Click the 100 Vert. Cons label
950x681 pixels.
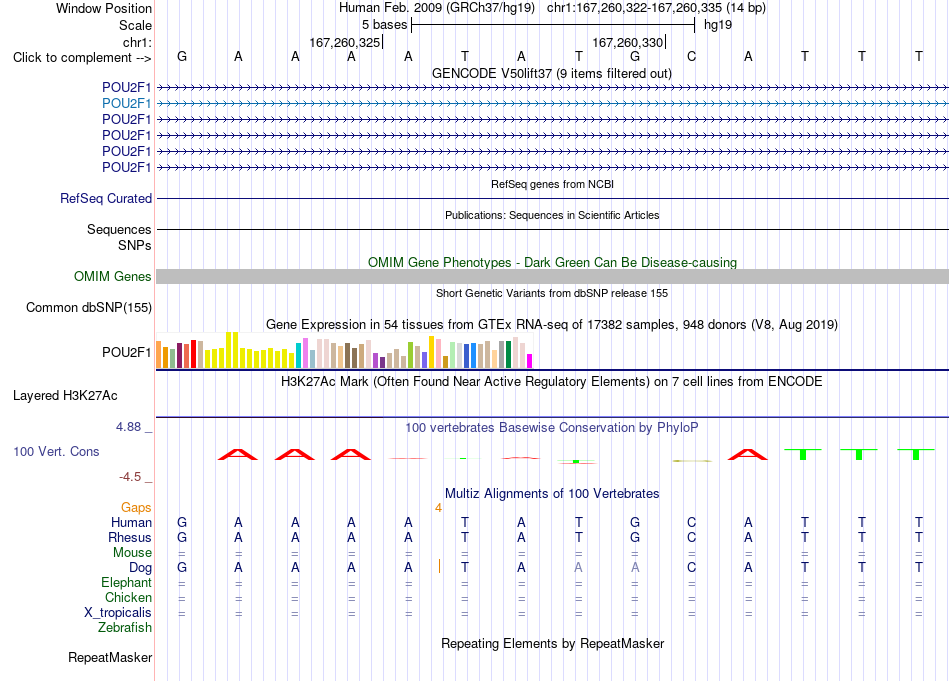pos(56,451)
